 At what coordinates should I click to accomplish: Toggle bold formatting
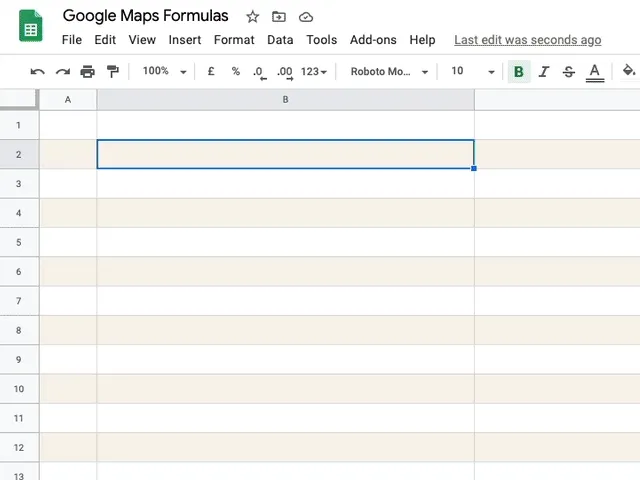click(518, 71)
